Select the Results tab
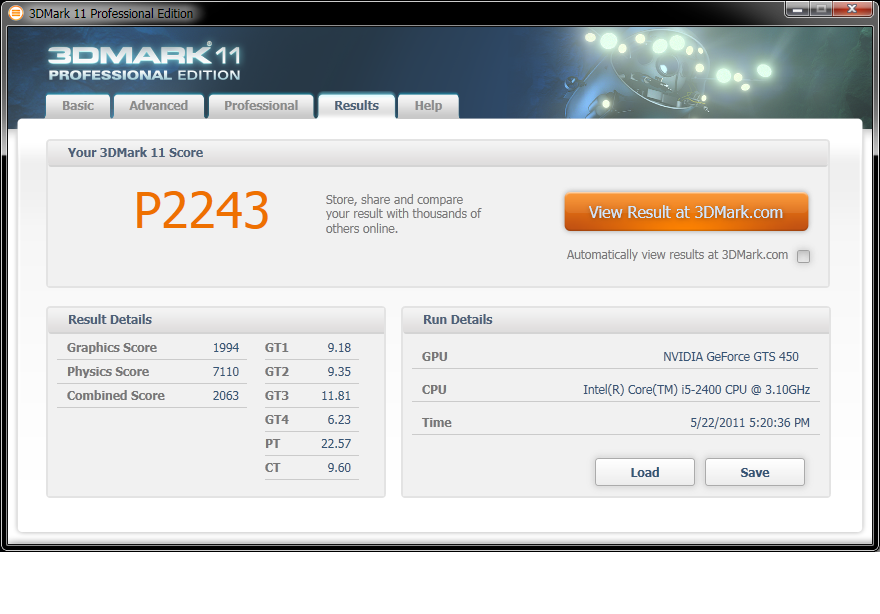The image size is (880, 614). (356, 106)
